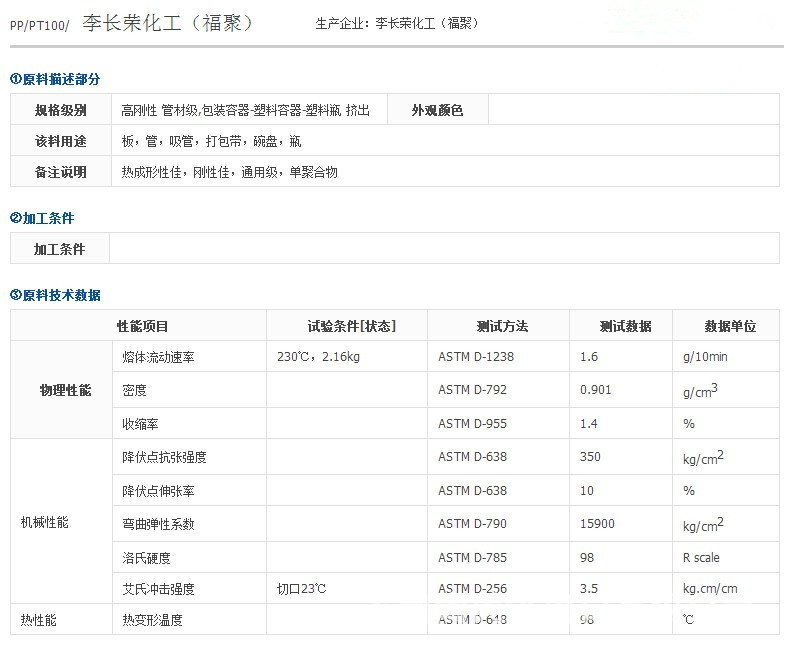Click the g/10min unit cell
This screenshot has height=656, width=792.
726,357
